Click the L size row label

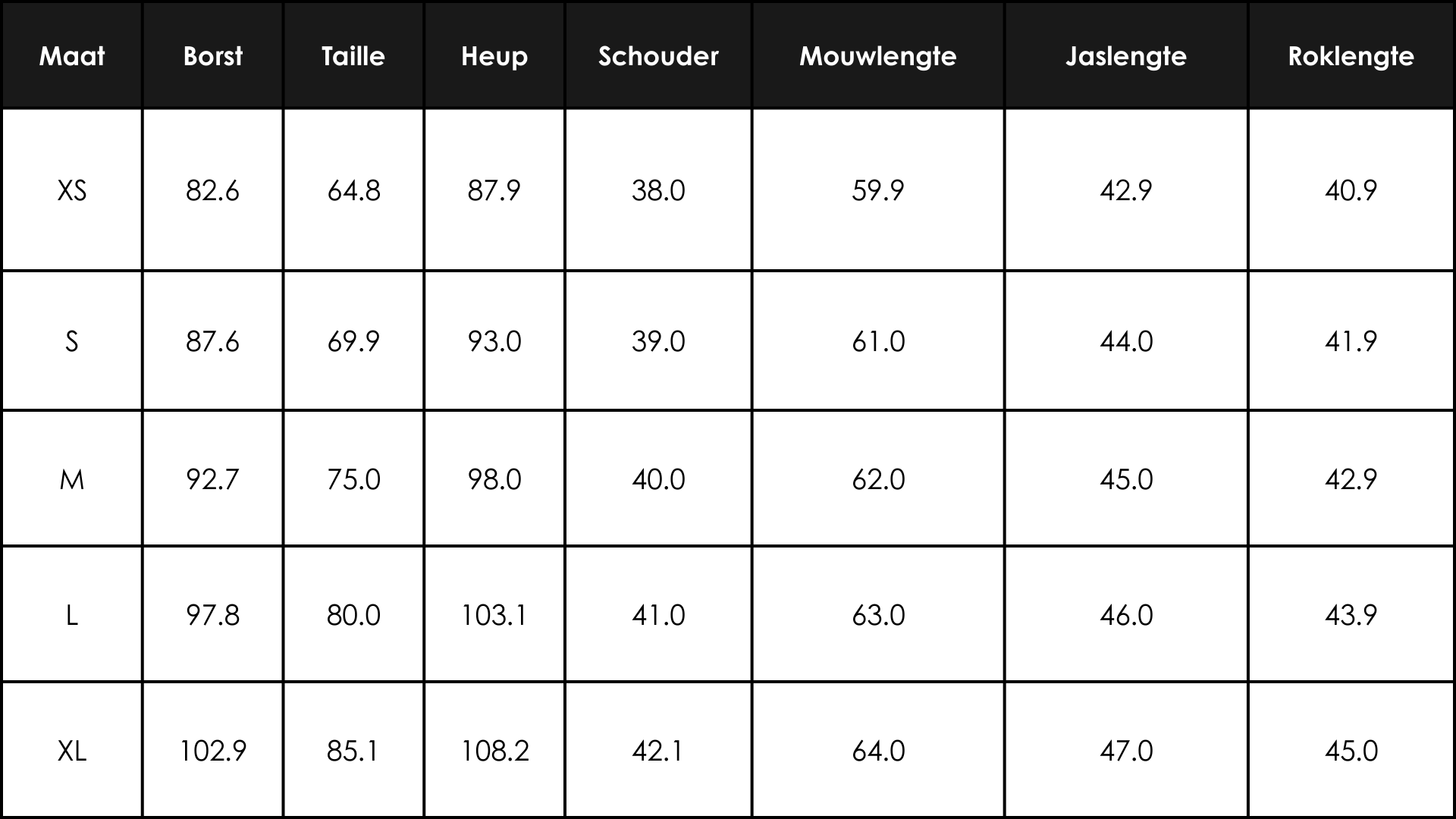click(72, 615)
